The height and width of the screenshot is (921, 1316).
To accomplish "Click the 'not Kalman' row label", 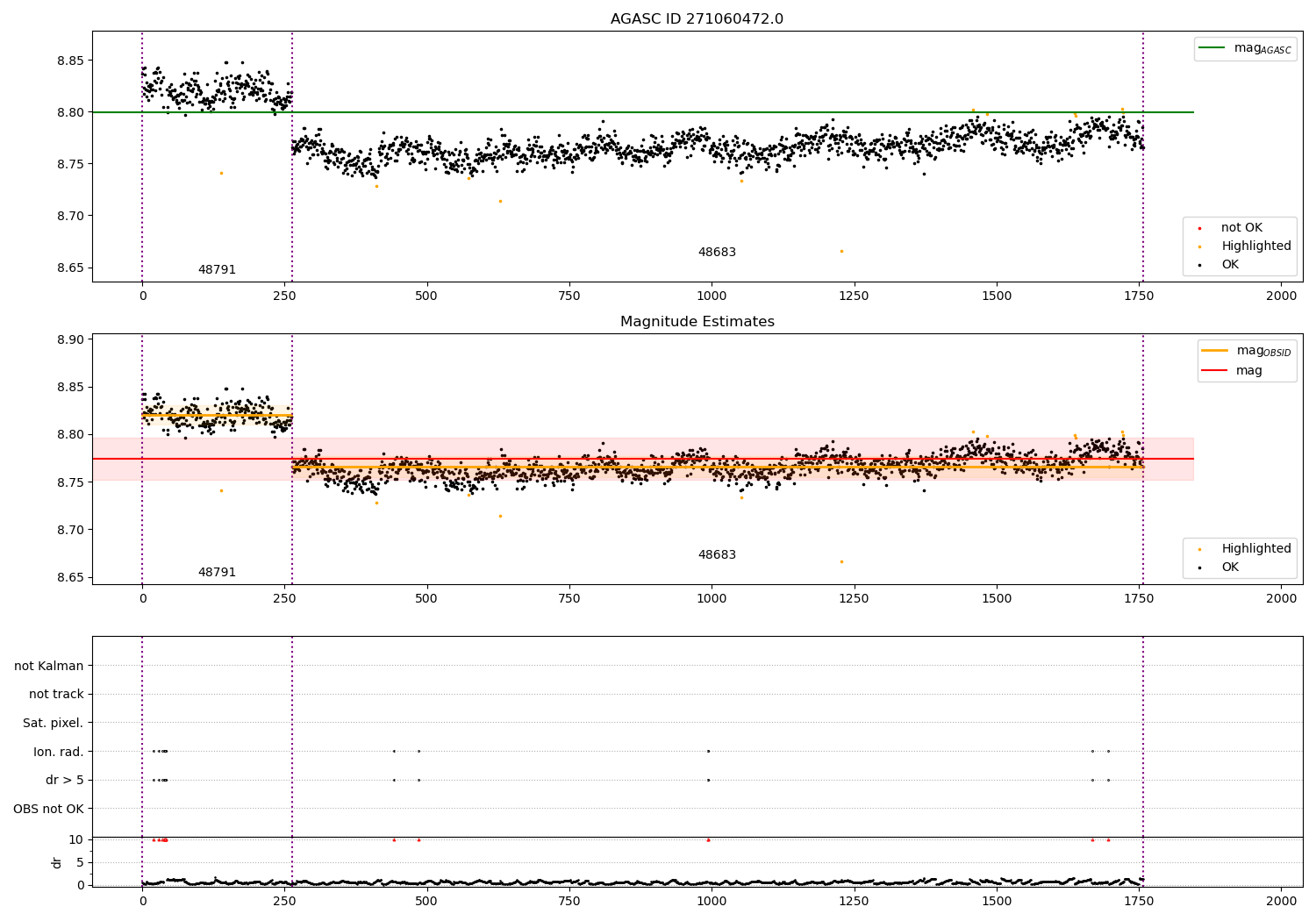I will point(49,666).
